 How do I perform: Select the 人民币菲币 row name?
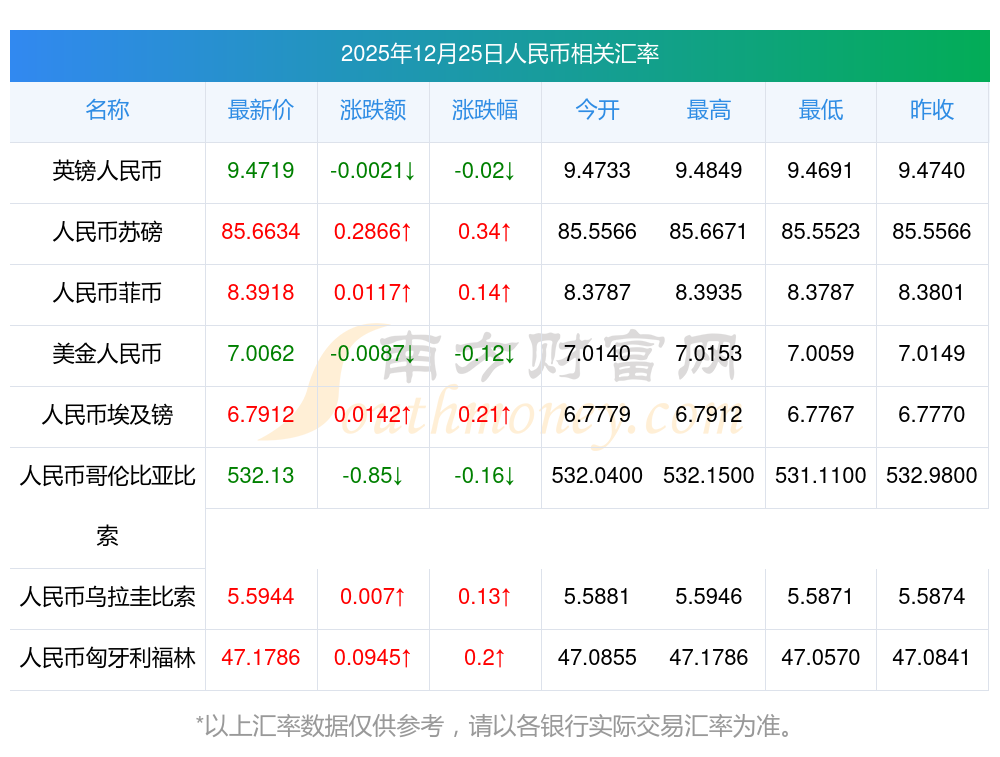tap(107, 293)
